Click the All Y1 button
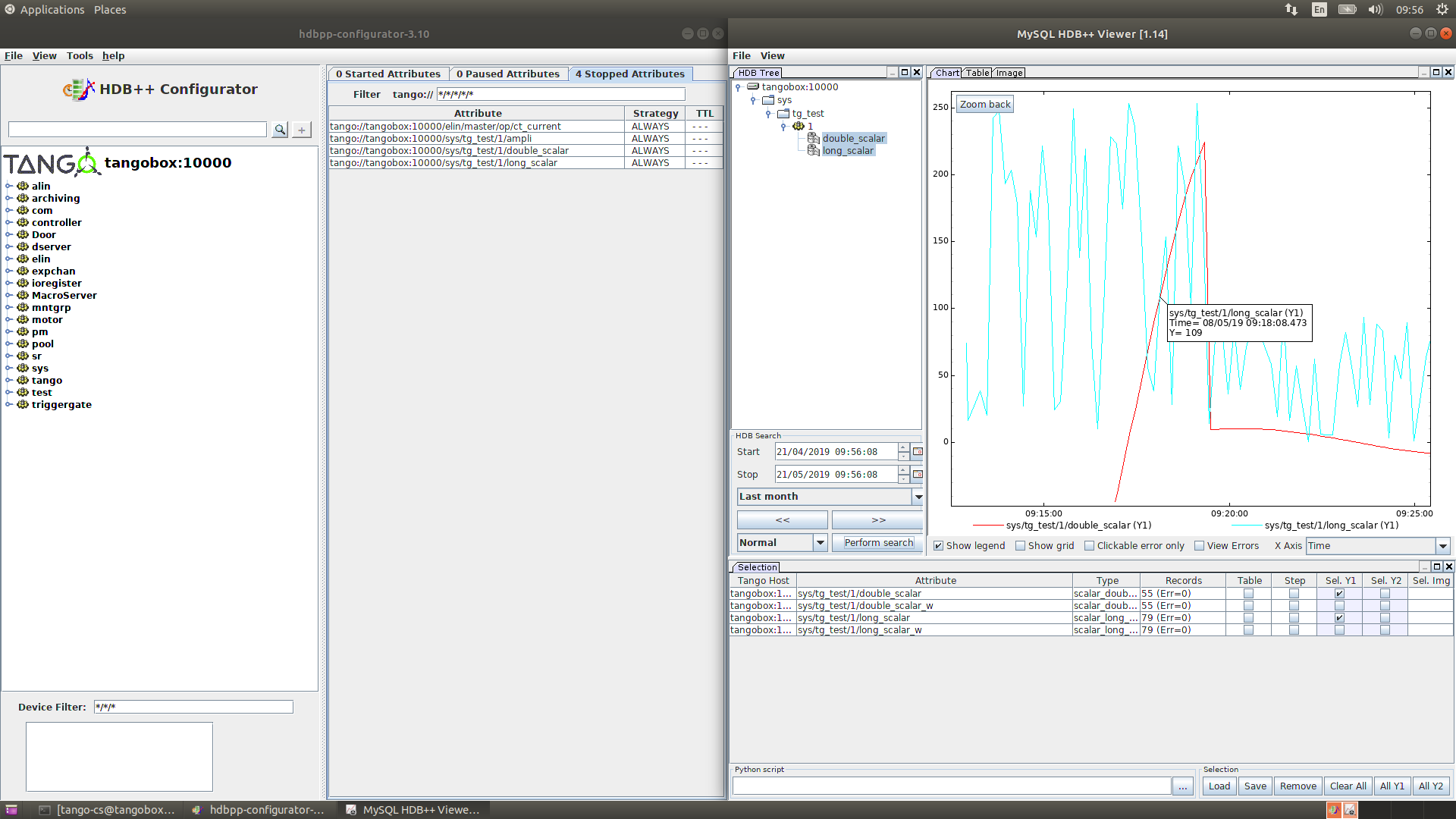1456x819 pixels. [x=1392, y=786]
